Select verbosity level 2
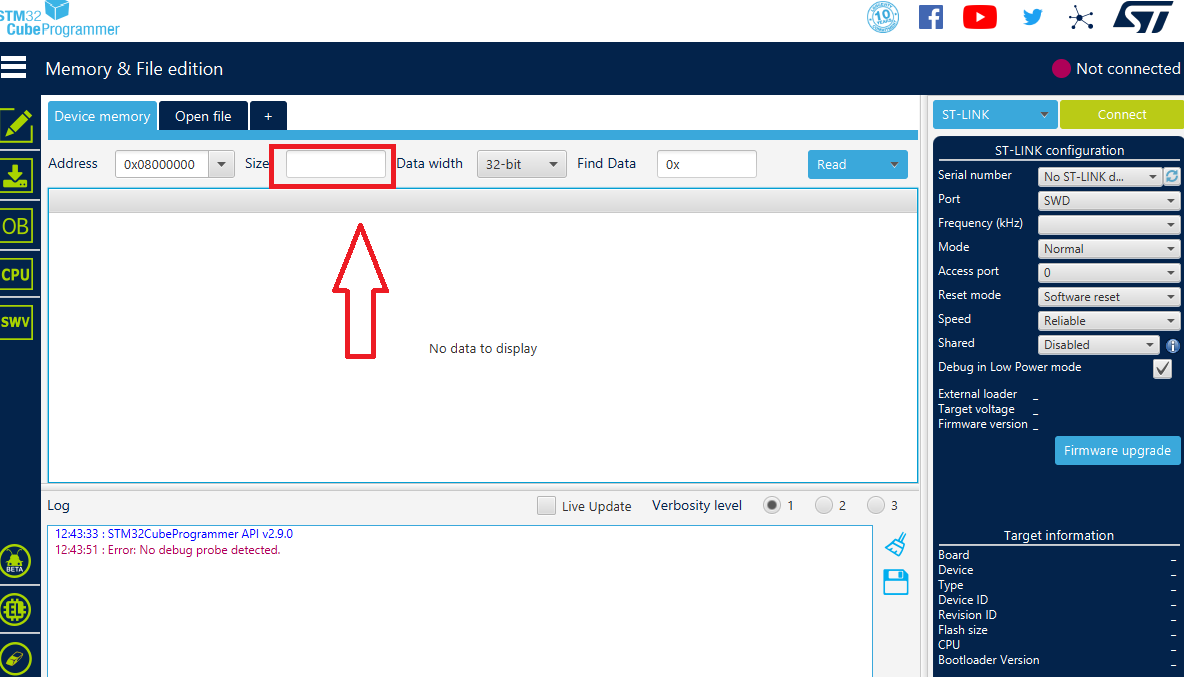This screenshot has height=677, width=1184. [x=824, y=505]
